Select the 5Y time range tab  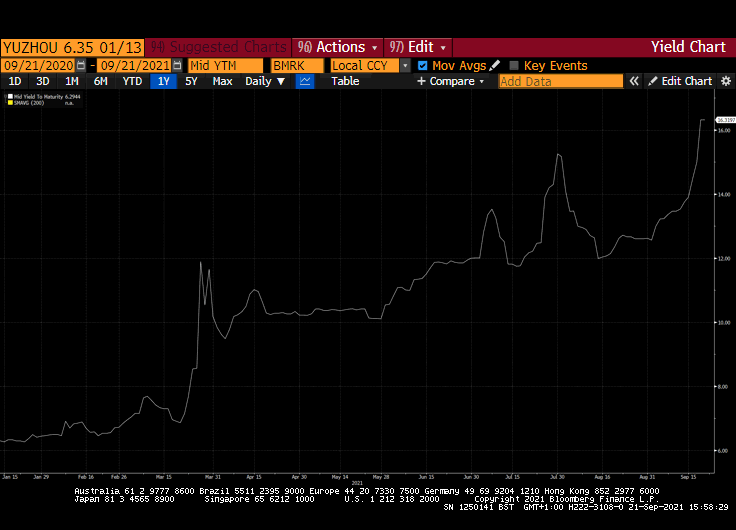click(191, 81)
